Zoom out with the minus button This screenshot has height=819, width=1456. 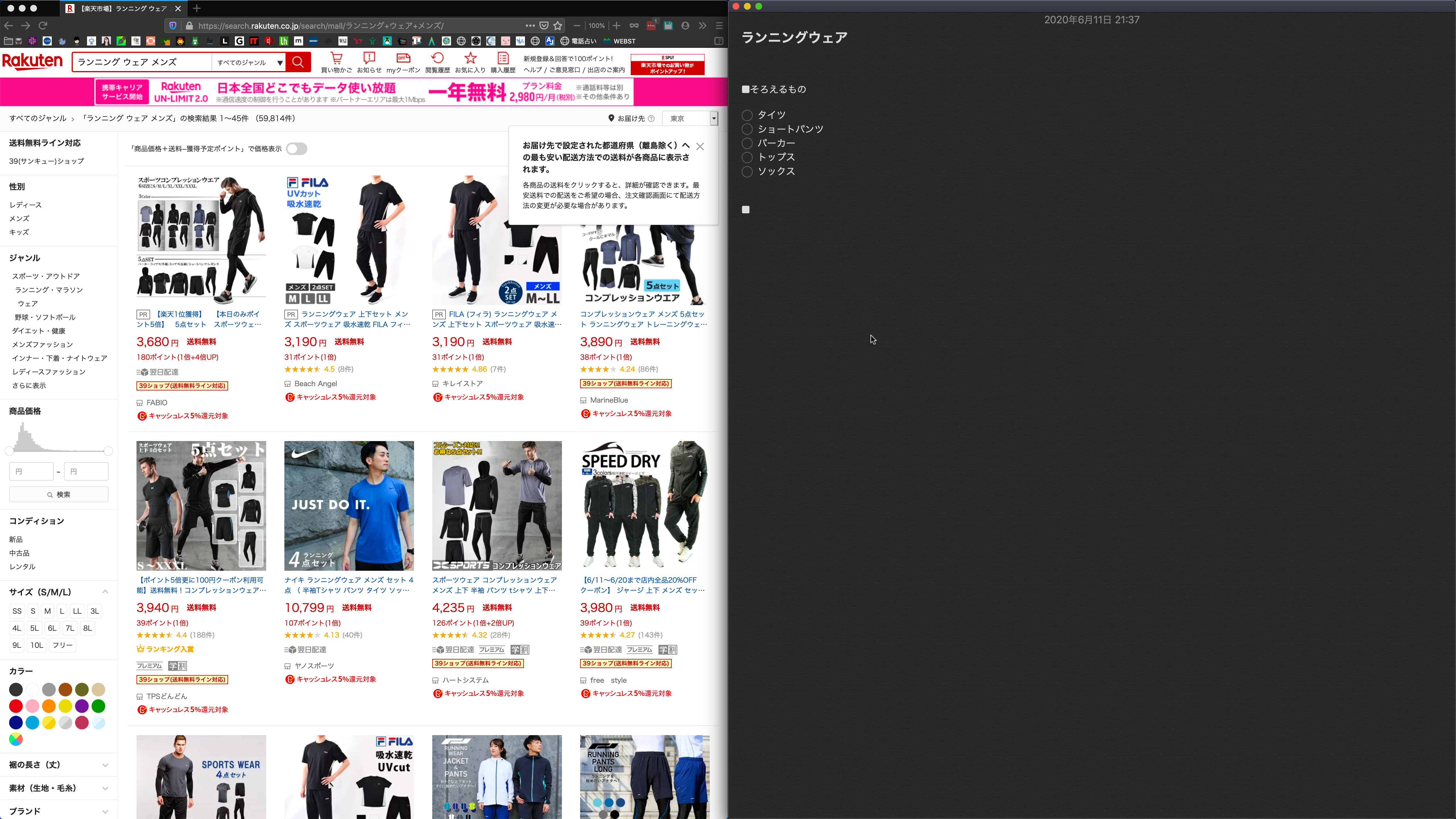point(576,25)
